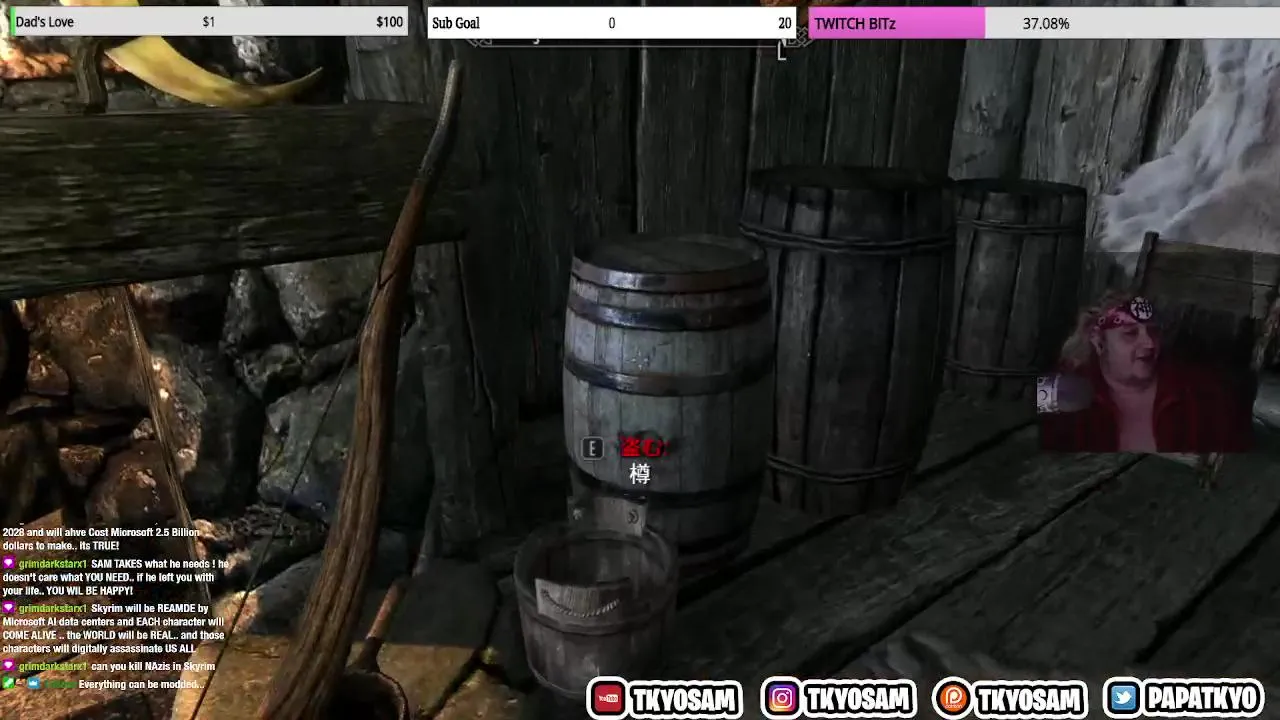
Task: Click the "Everything can be modded..." chat message
Action: 141,684
